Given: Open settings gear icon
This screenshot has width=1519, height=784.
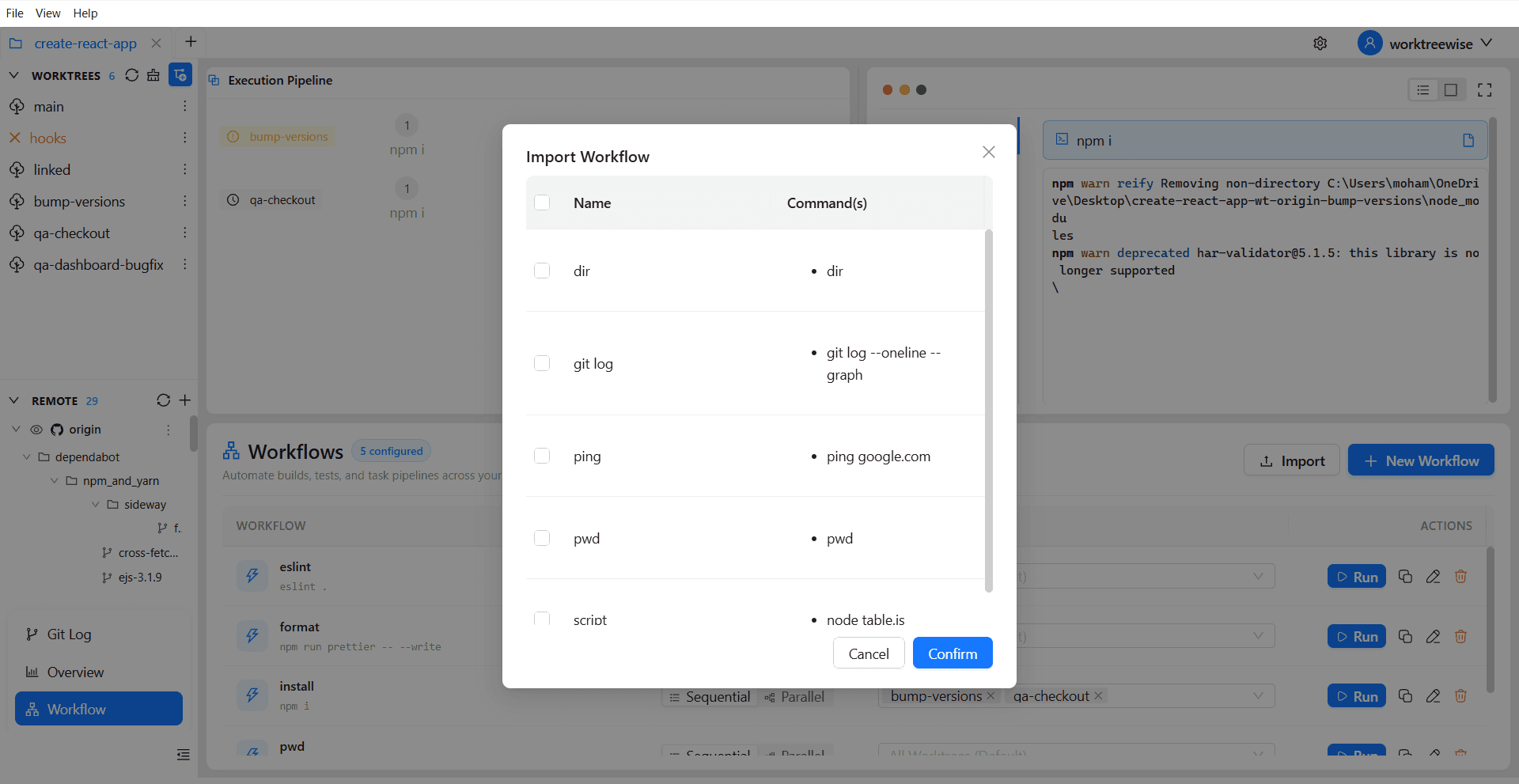Looking at the screenshot, I should coord(1320,44).
